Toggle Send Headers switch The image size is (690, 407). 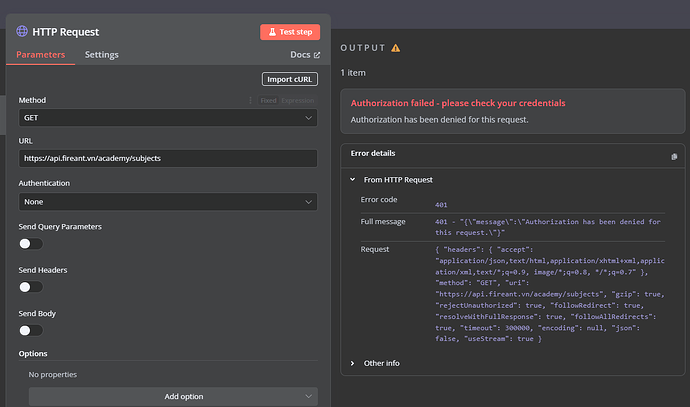31,287
